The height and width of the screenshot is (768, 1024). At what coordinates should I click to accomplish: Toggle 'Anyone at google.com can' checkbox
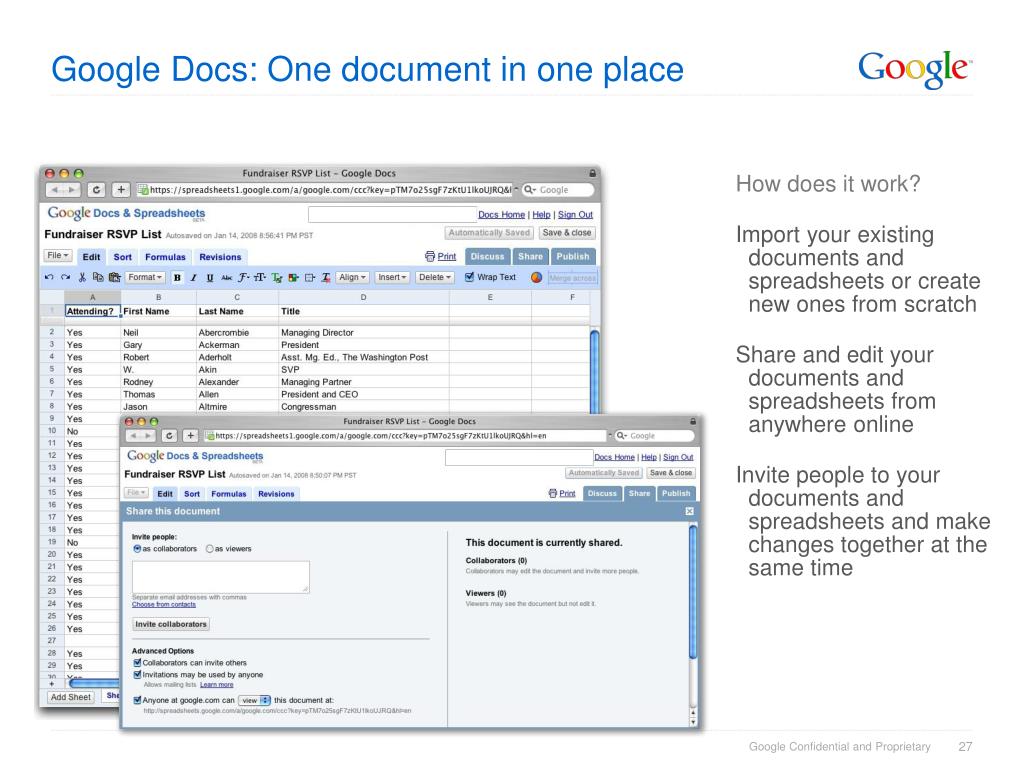[x=137, y=700]
